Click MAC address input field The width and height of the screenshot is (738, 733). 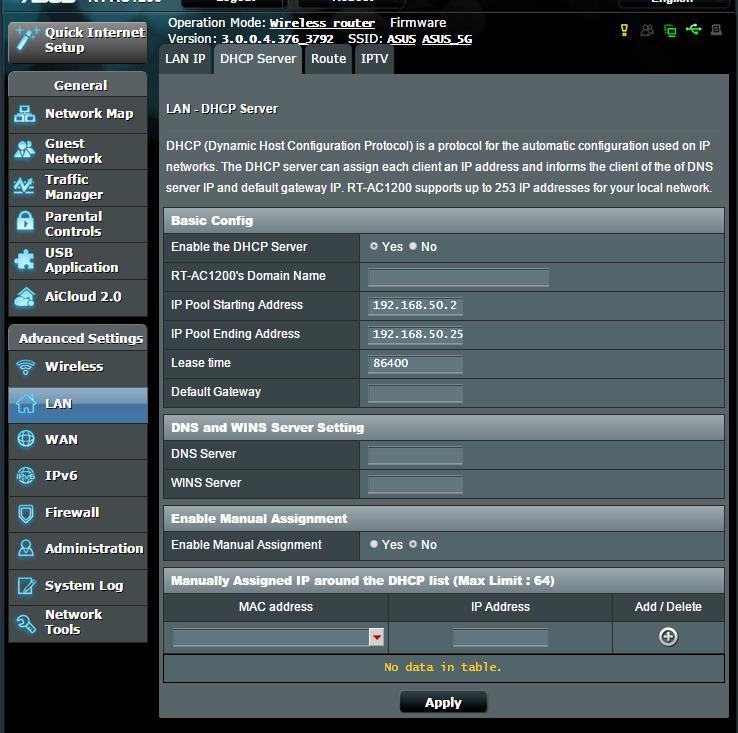[x=271, y=637]
